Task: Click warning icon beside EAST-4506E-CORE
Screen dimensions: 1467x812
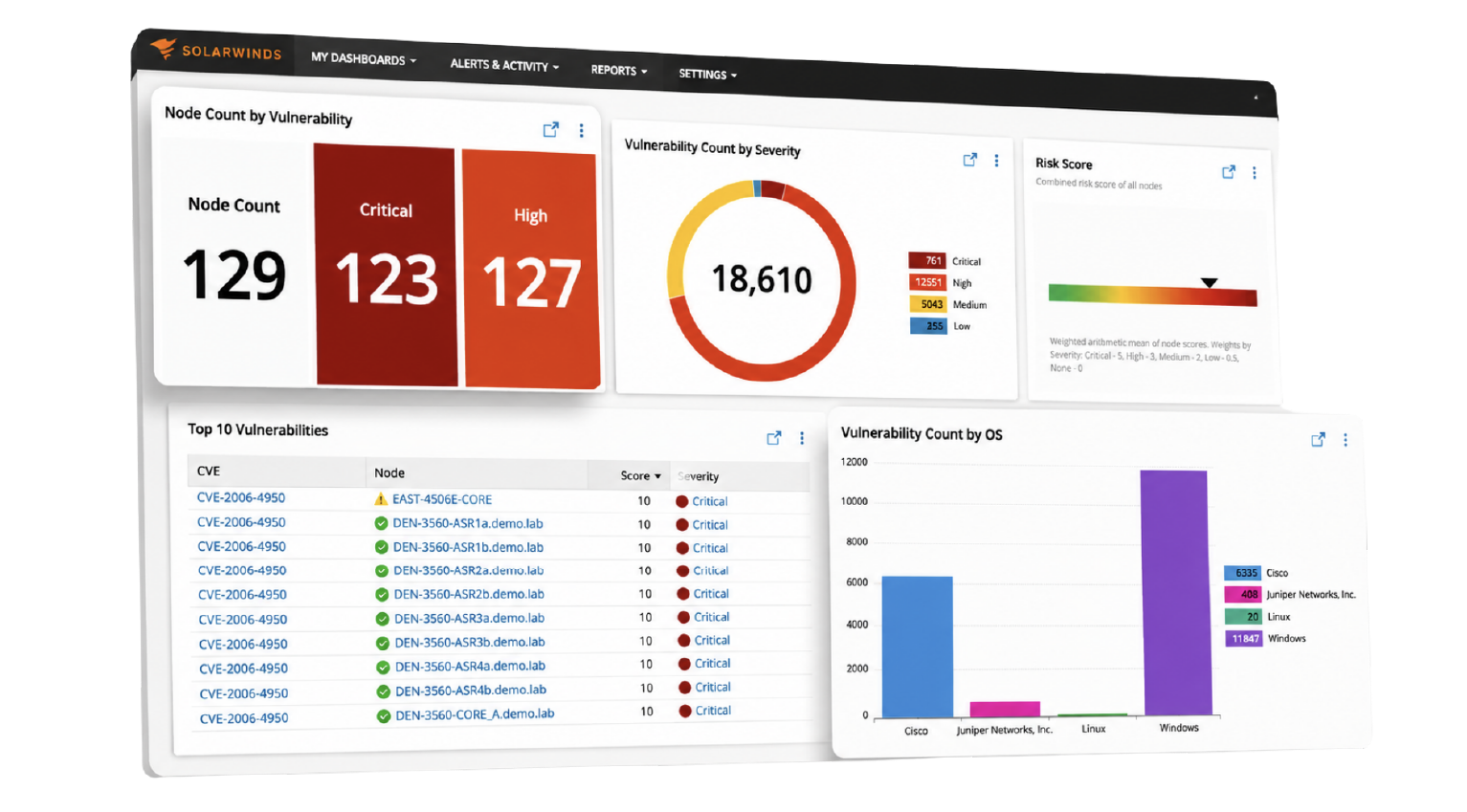Action: coord(381,499)
